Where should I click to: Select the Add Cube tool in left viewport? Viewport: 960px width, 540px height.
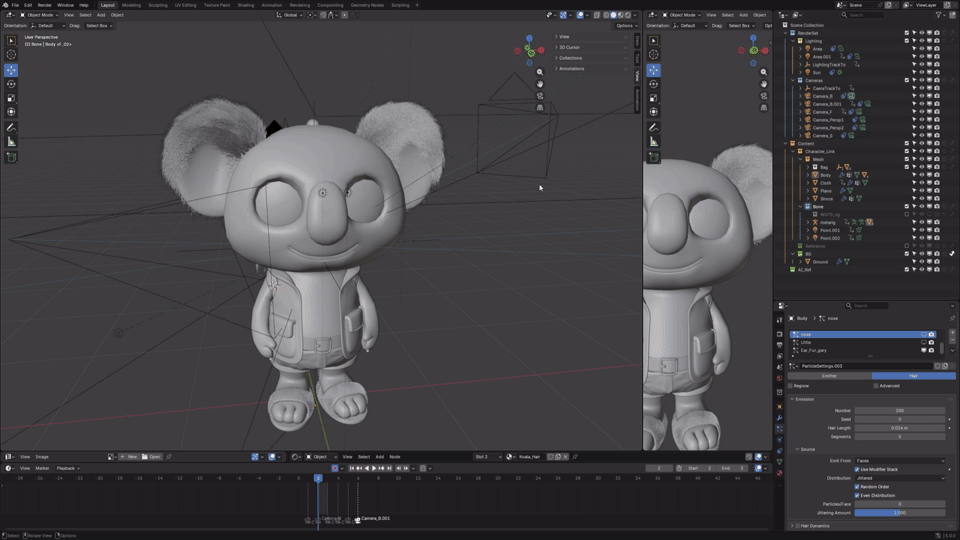click(11, 157)
